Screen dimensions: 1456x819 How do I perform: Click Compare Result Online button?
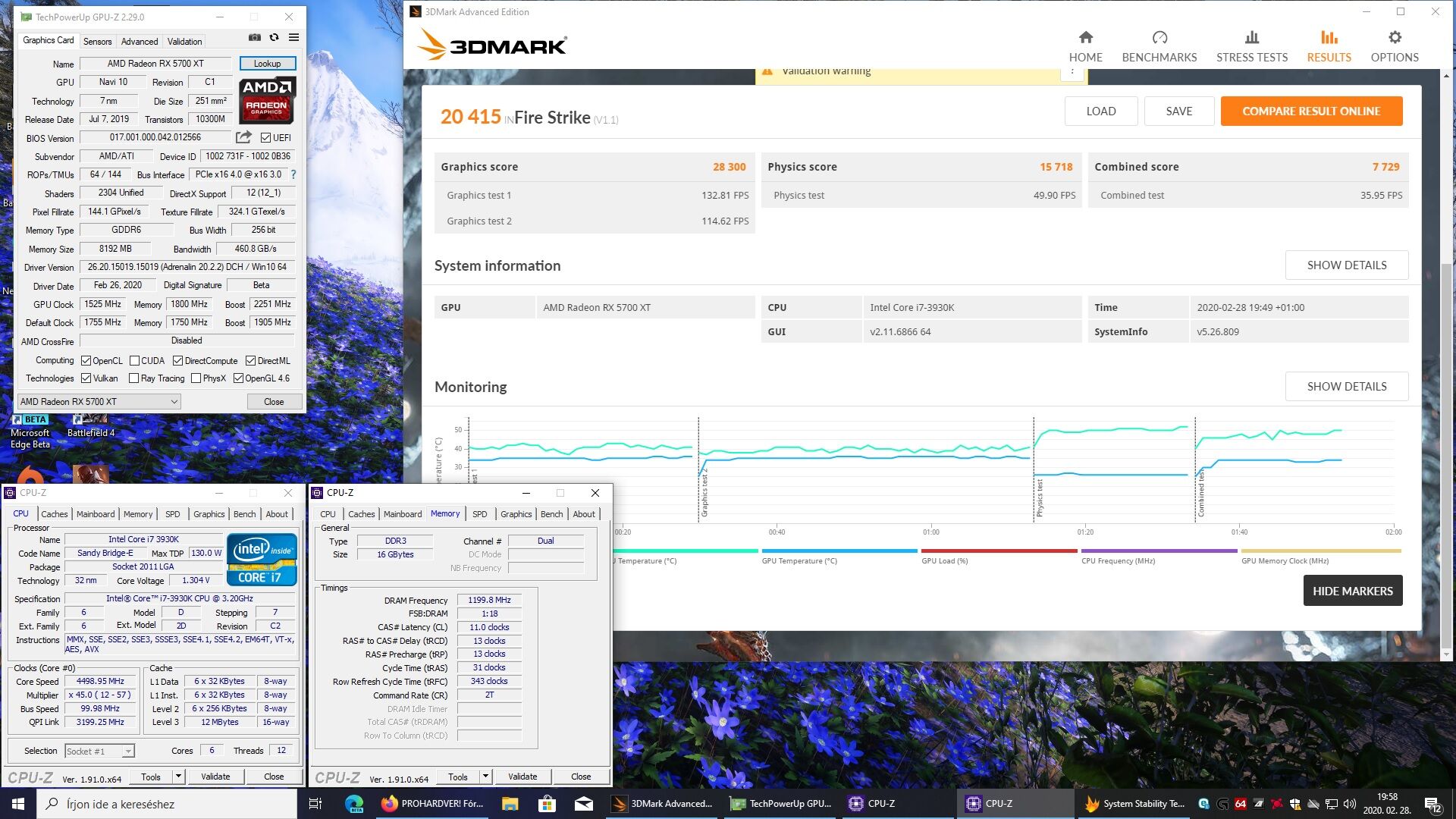[x=1311, y=111]
